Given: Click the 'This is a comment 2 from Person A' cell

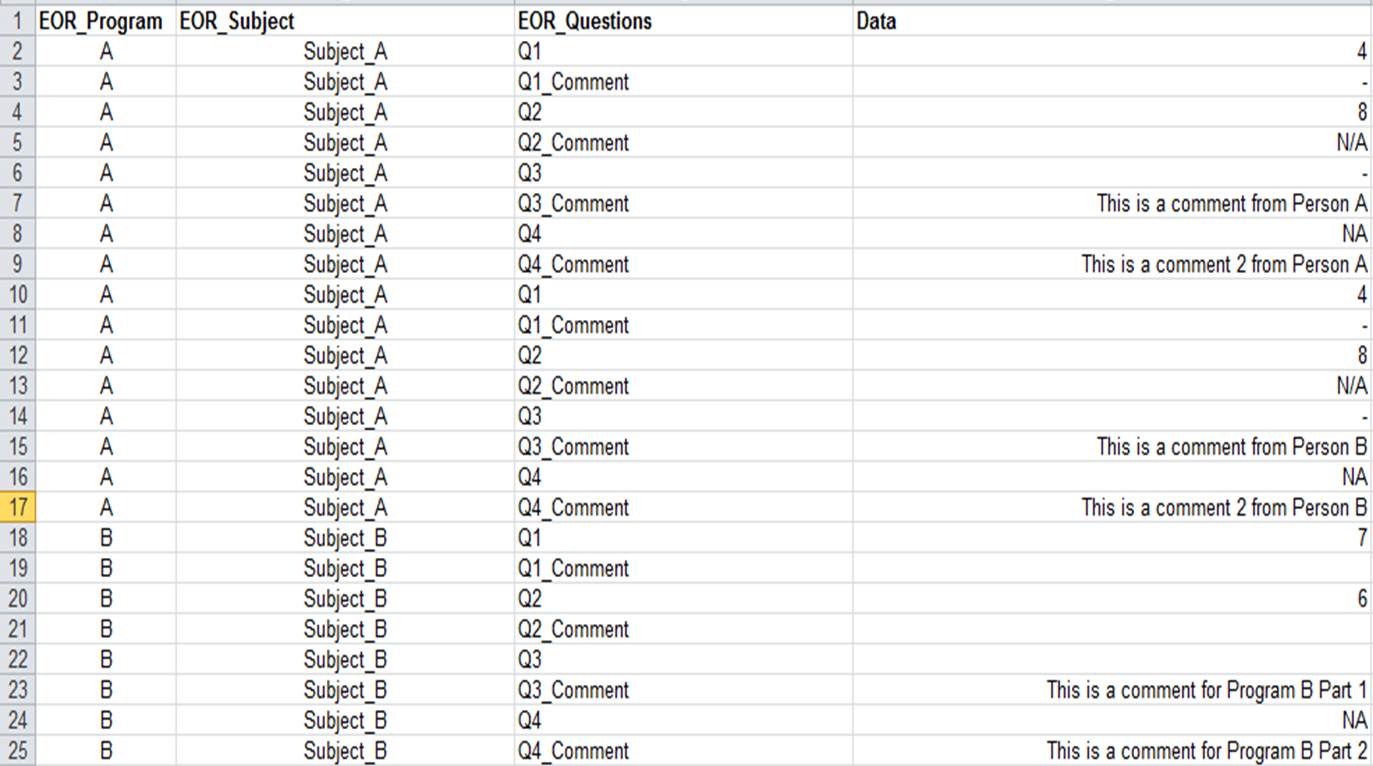Looking at the screenshot, I should pos(1223,265).
